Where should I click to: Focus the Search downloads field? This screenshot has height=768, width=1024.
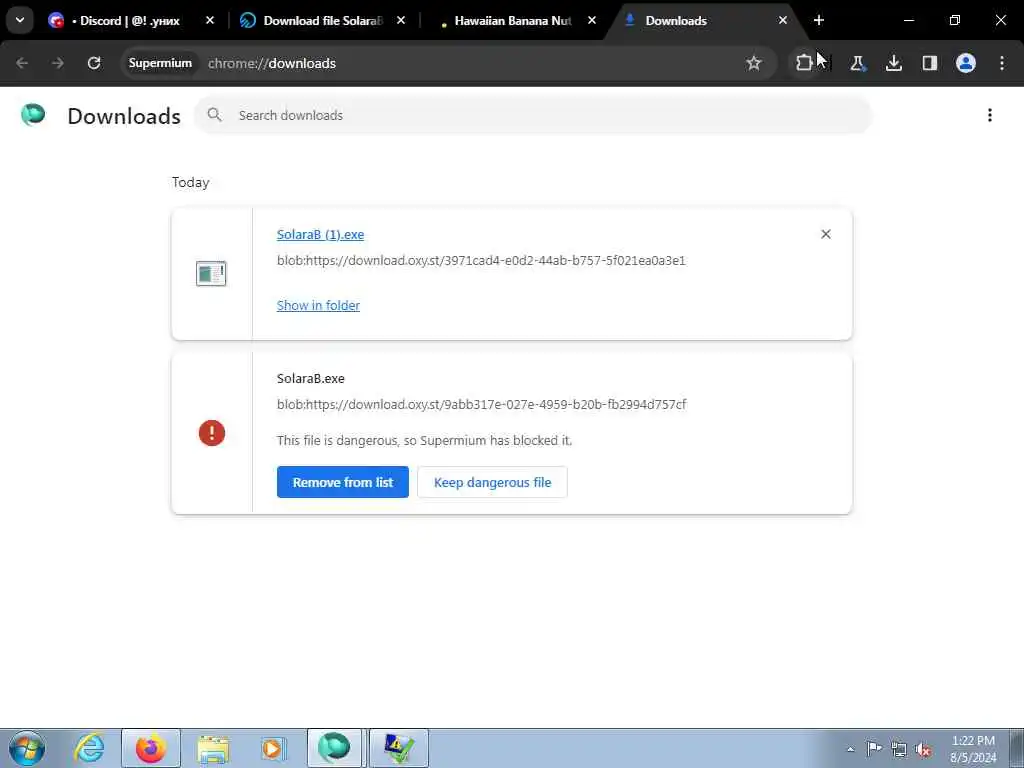(532, 115)
